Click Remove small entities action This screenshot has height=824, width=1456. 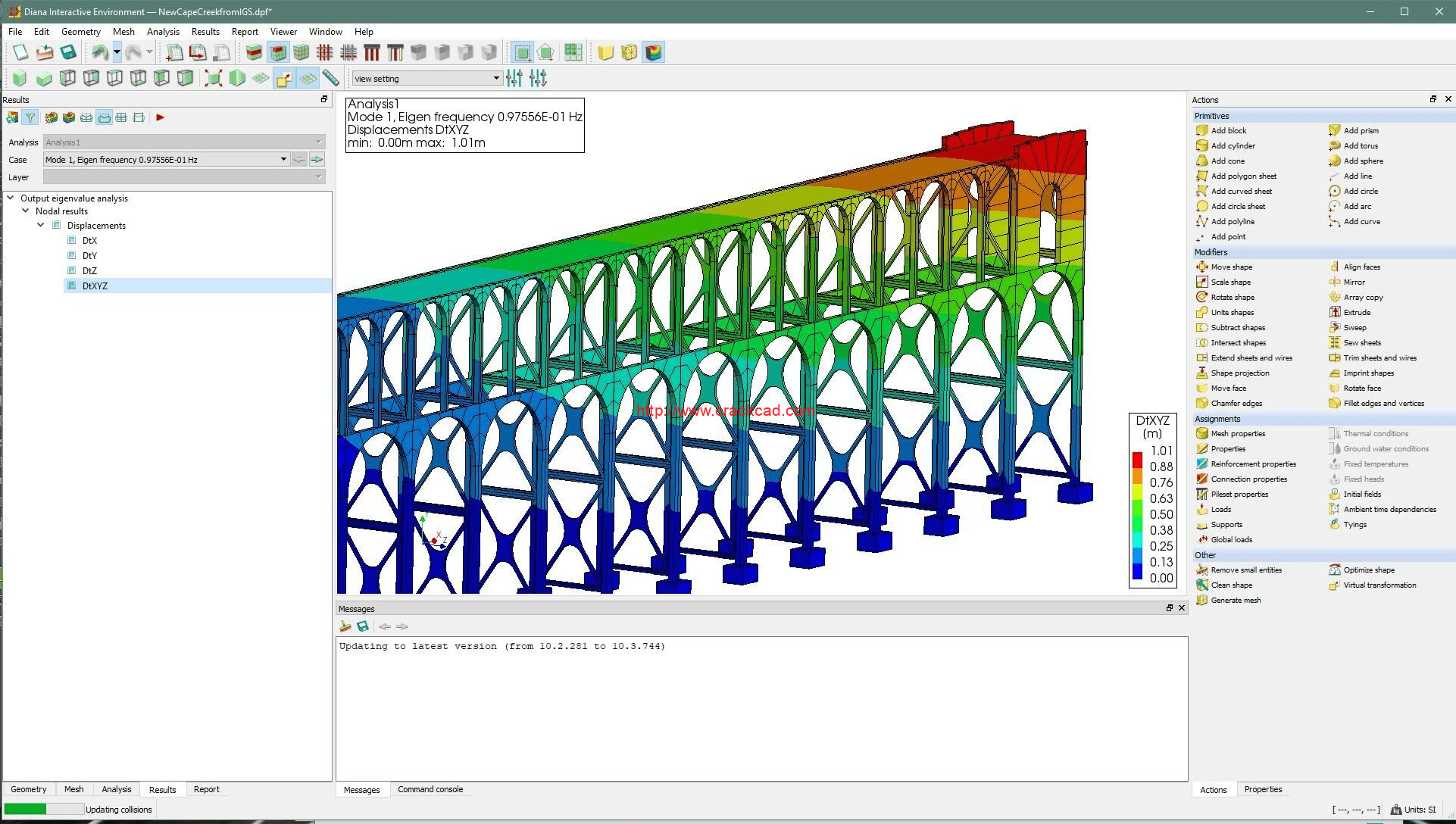(1246, 570)
